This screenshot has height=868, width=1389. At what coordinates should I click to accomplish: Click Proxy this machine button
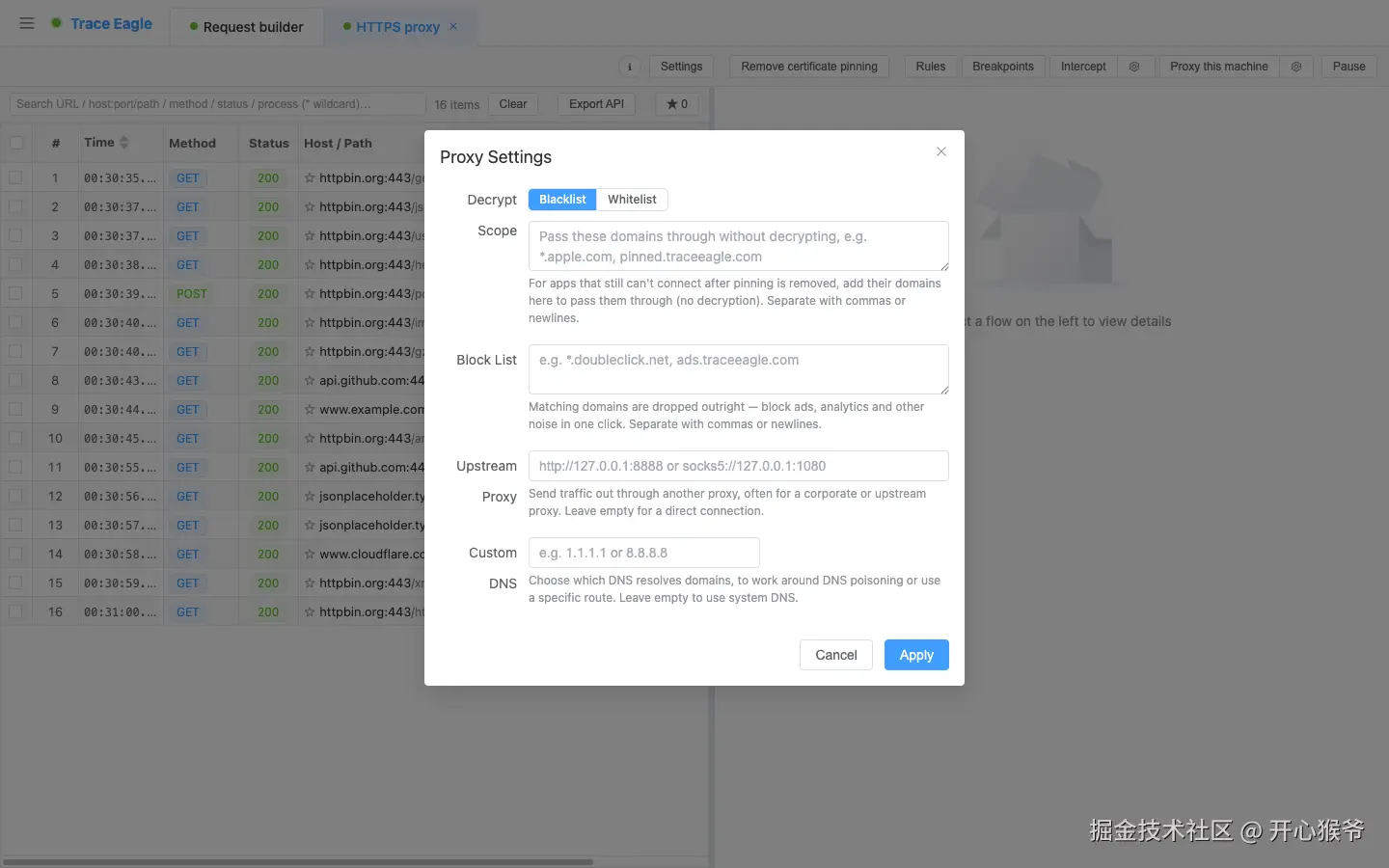pos(1219,67)
